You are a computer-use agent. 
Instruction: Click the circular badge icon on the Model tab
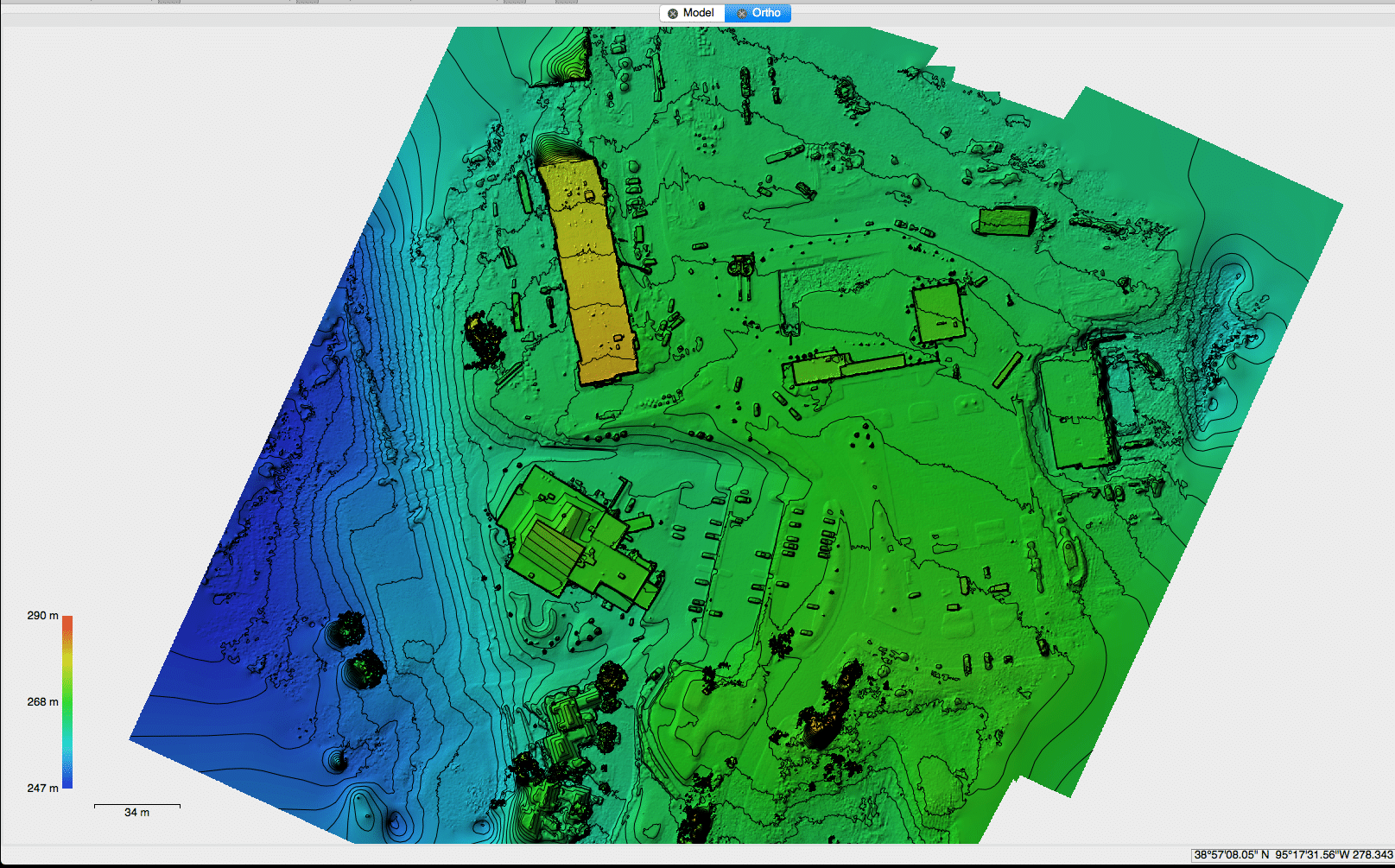[x=672, y=13]
